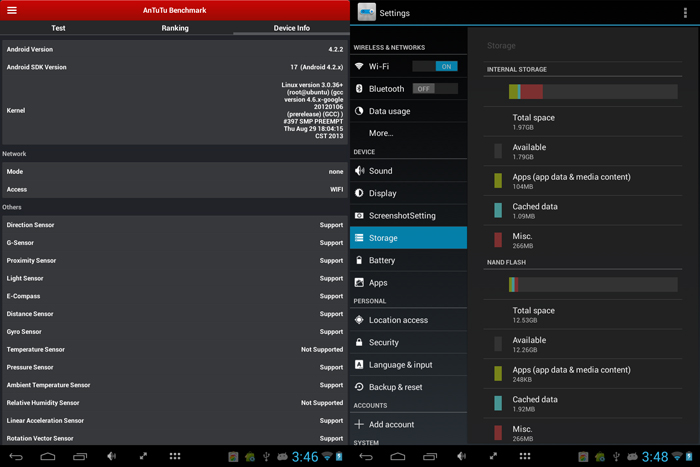This screenshot has width=700, height=467.
Task: Click the E-Compass row
Action: click(x=175, y=296)
